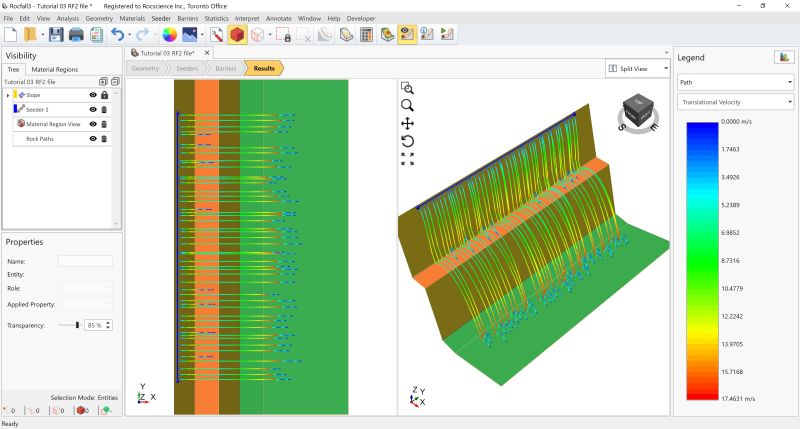Image resolution: width=800 pixels, height=429 pixels.
Task: Click the highlighted eye-on-slope results icon
Action: coord(407,35)
